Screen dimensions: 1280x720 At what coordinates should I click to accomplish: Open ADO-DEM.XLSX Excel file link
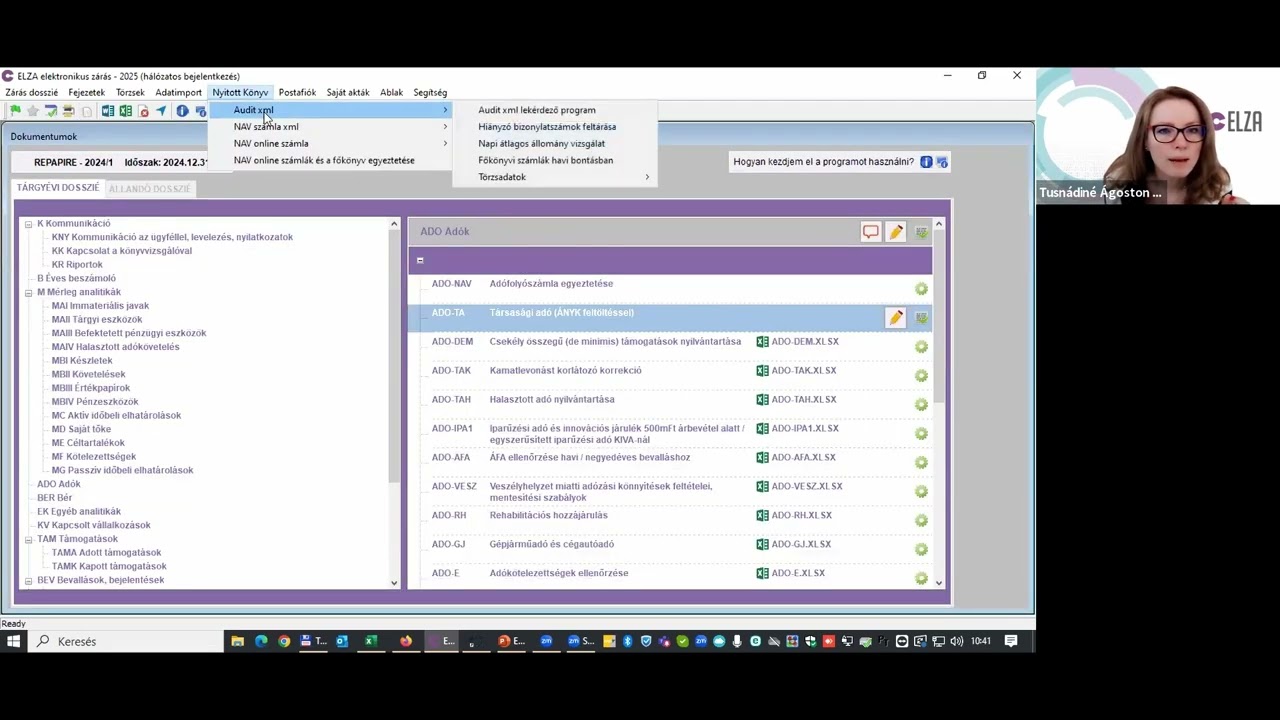click(x=796, y=342)
